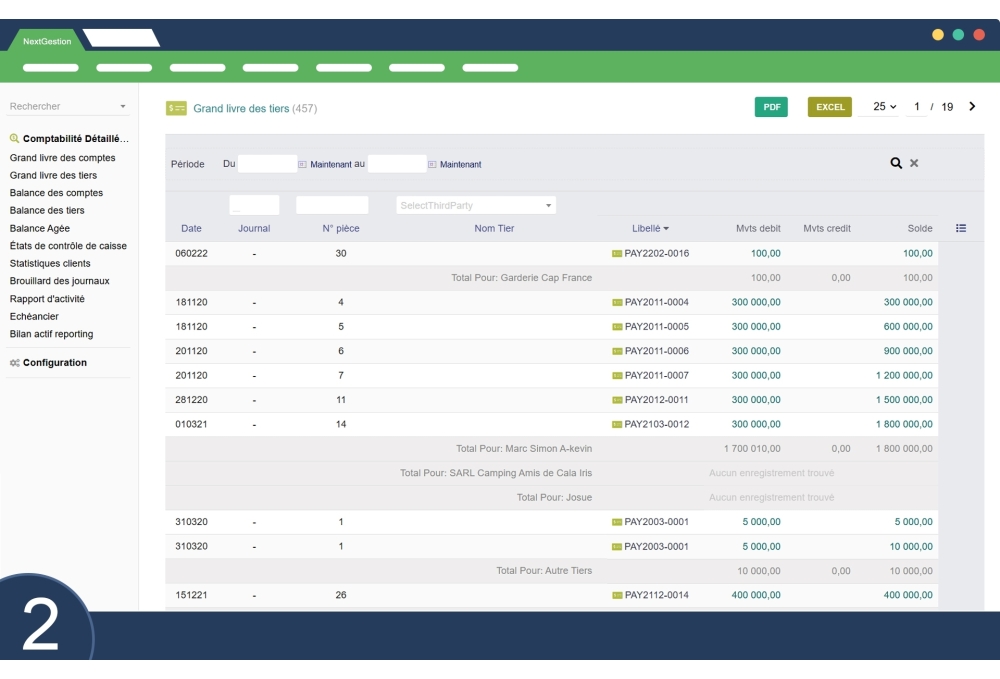Export the ledger to EXCEL
Image resolution: width=1000 pixels, height=679 pixels.
coord(829,106)
